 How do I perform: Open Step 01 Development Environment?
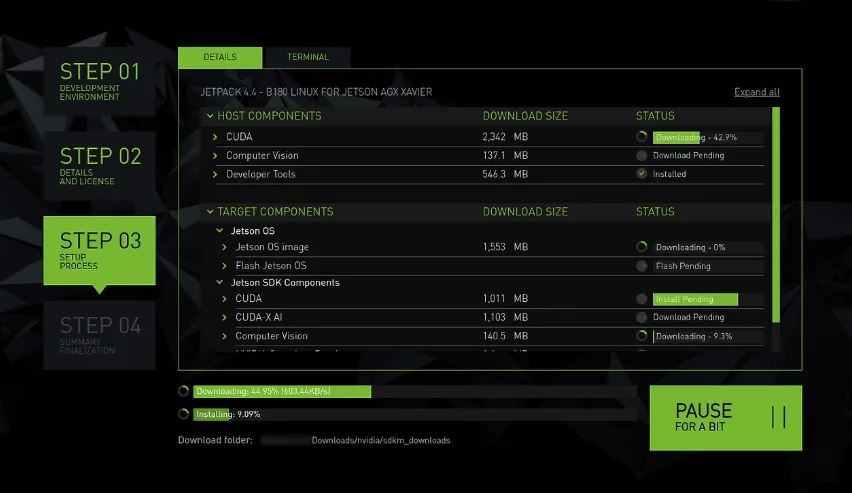pyautogui.click(x=99, y=81)
